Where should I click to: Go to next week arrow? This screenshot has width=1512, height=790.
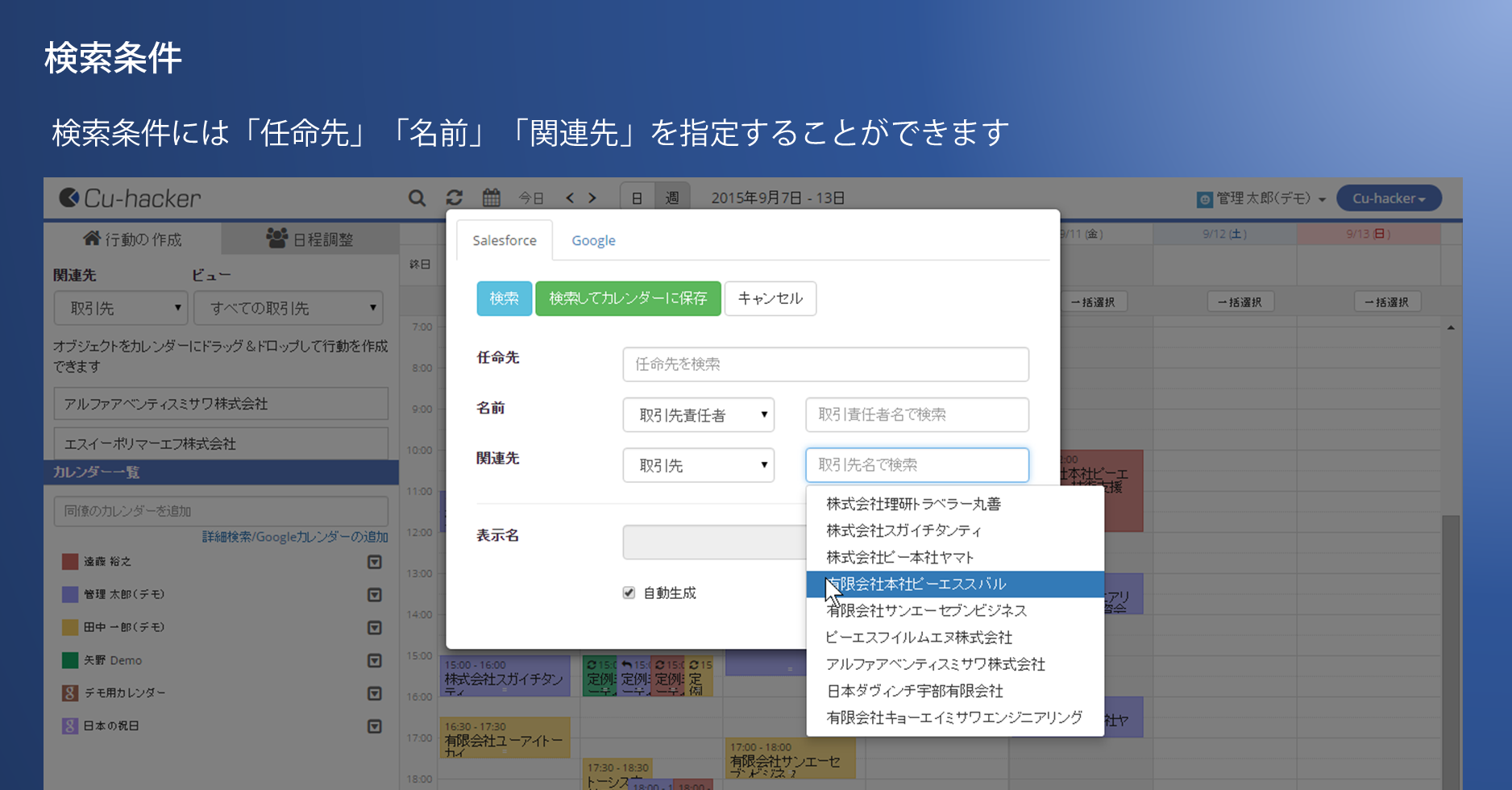[592, 197]
